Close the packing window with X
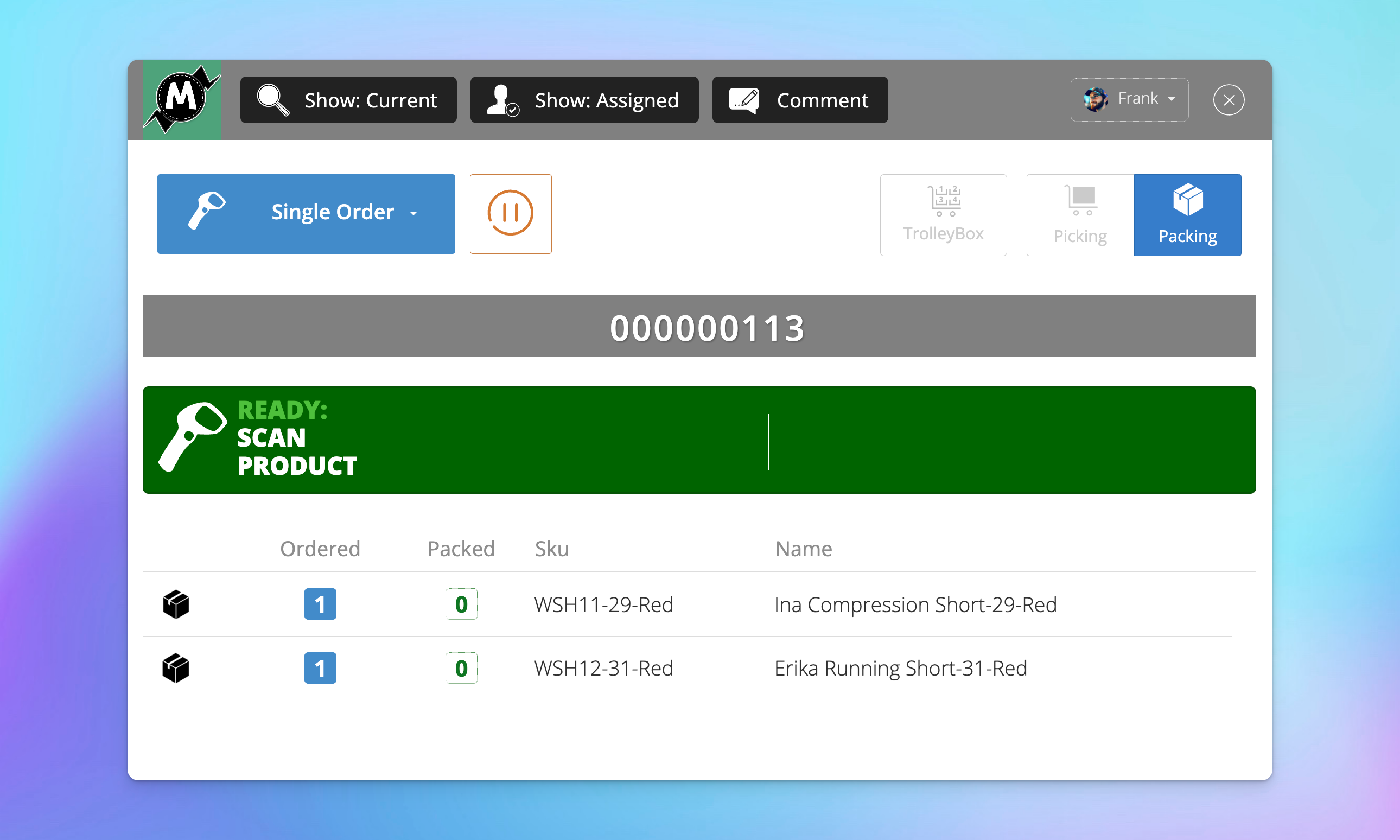Screen dimensions: 1400x840 (x=1229, y=100)
